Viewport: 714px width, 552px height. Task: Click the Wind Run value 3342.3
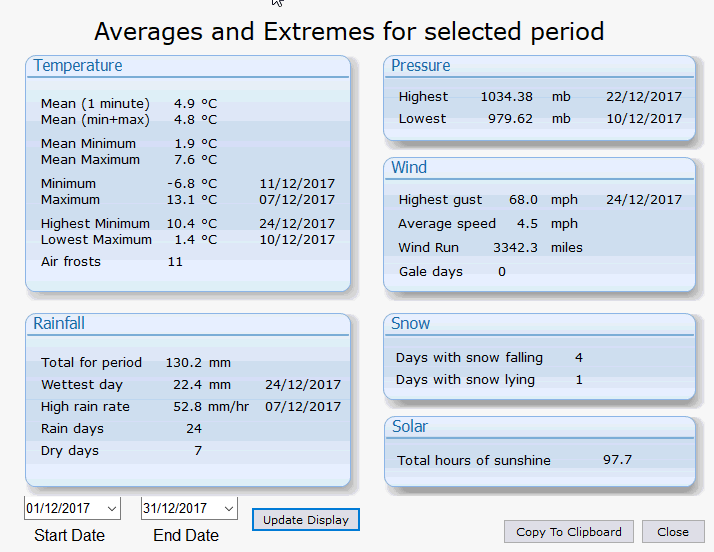pyautogui.click(x=515, y=247)
